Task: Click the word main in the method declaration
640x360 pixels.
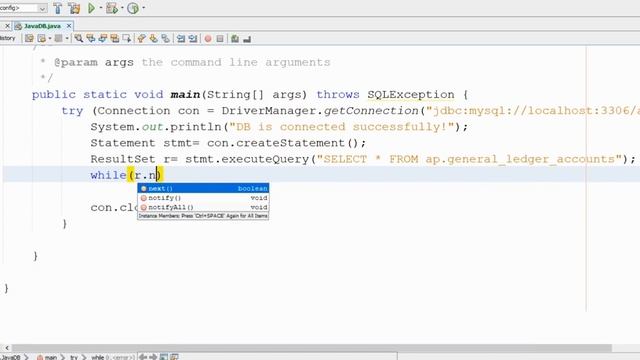Action: click(x=185, y=95)
